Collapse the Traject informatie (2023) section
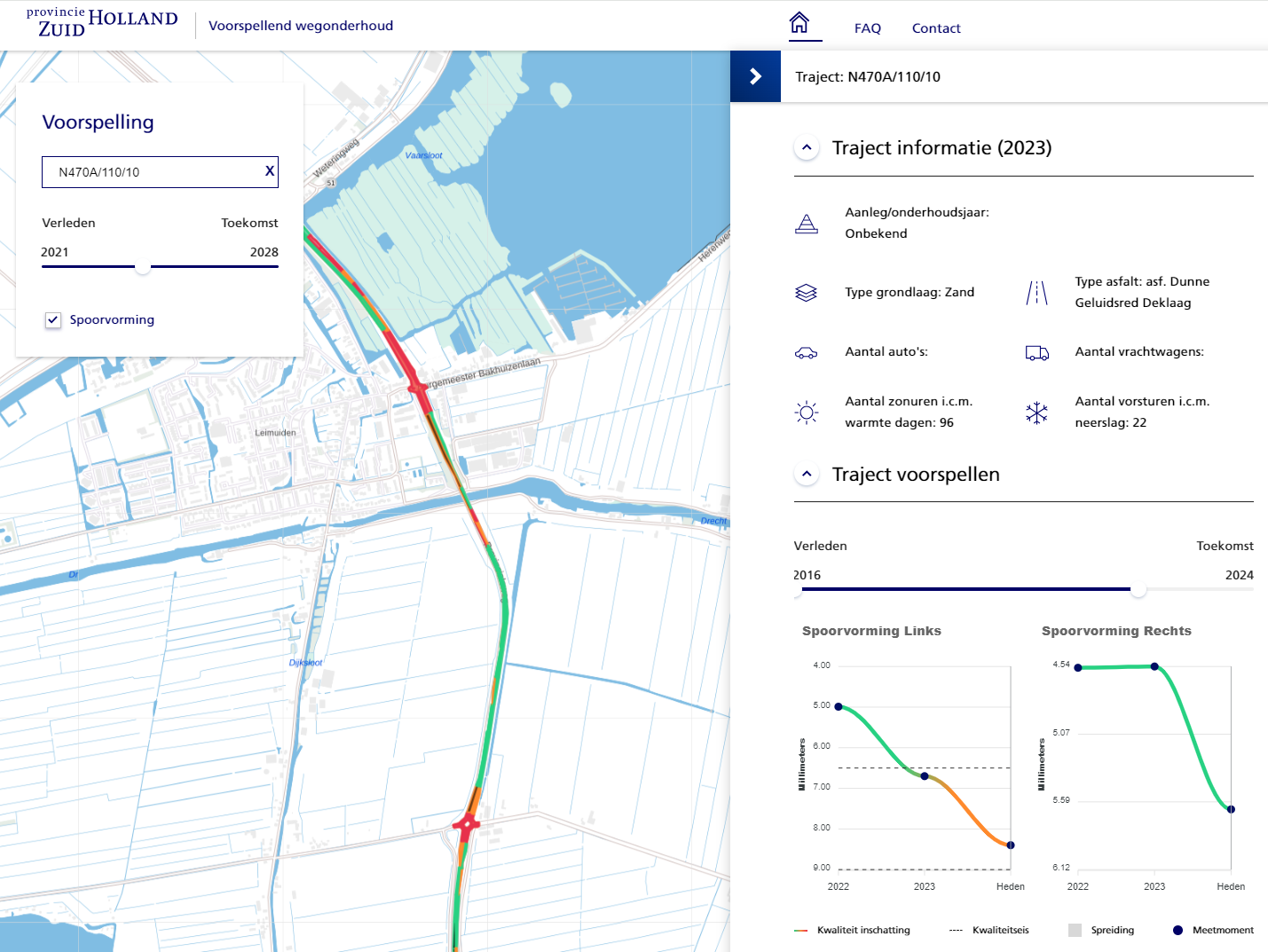Image resolution: width=1268 pixels, height=952 pixels. coord(807,148)
